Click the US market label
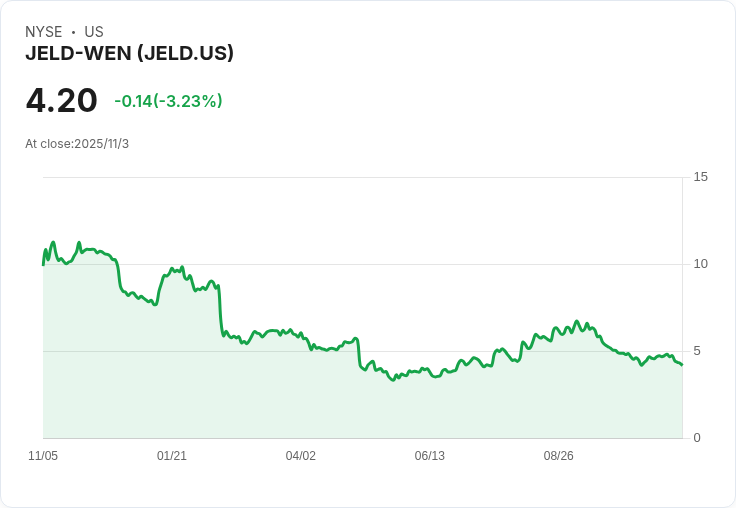This screenshot has height=508, width=736. [94, 32]
